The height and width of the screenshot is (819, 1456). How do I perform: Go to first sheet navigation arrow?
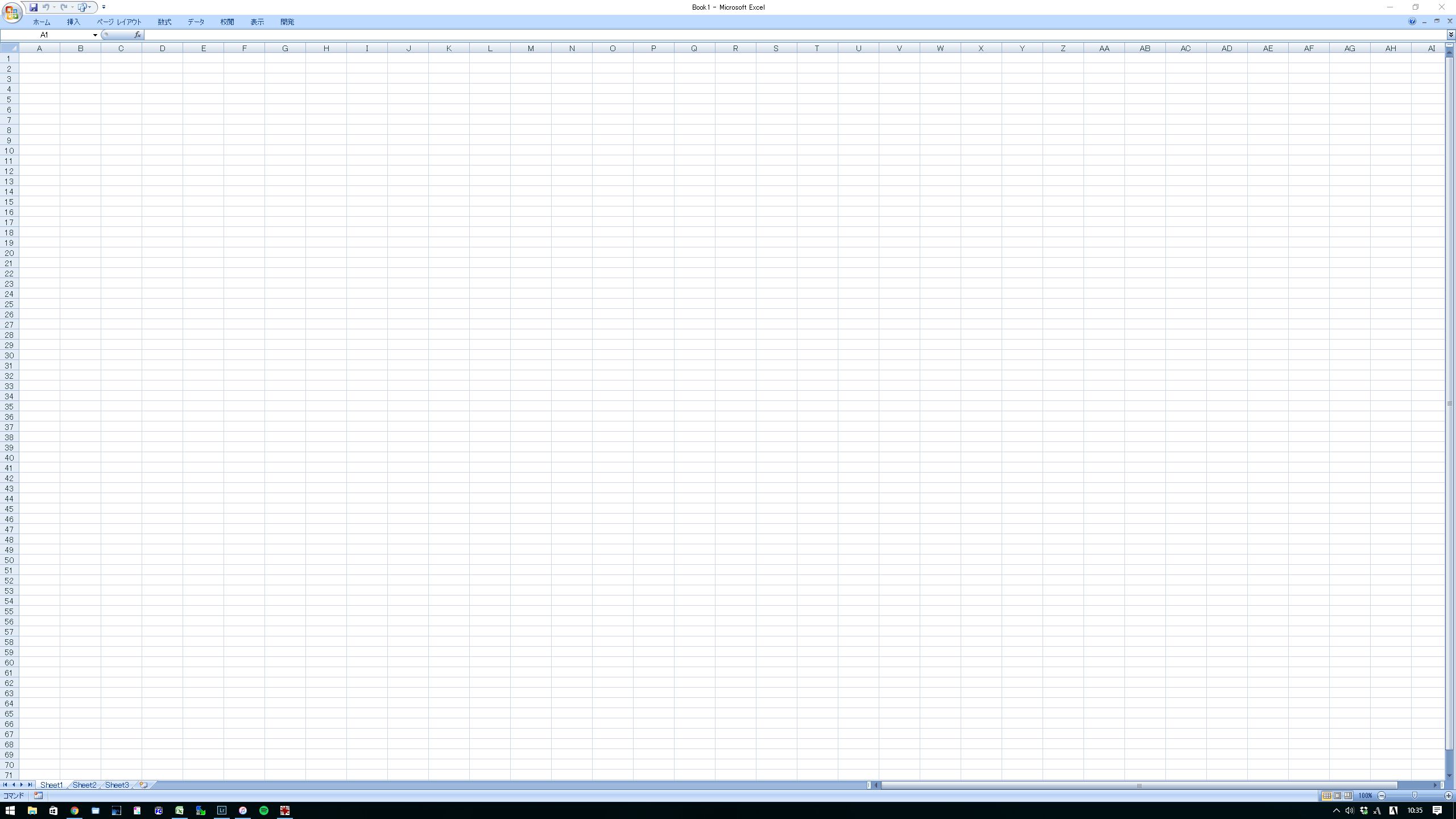click(5, 785)
